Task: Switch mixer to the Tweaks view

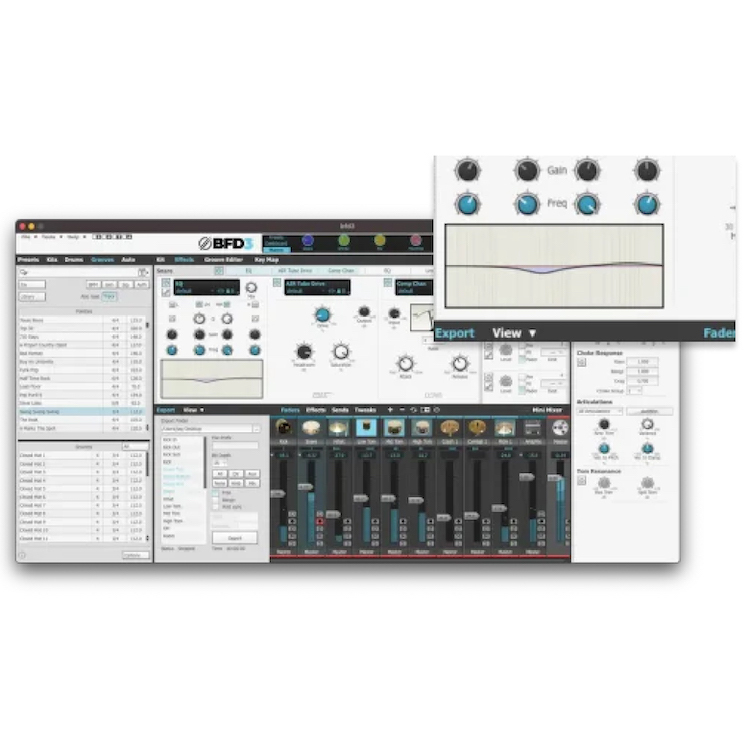Action: click(x=365, y=410)
